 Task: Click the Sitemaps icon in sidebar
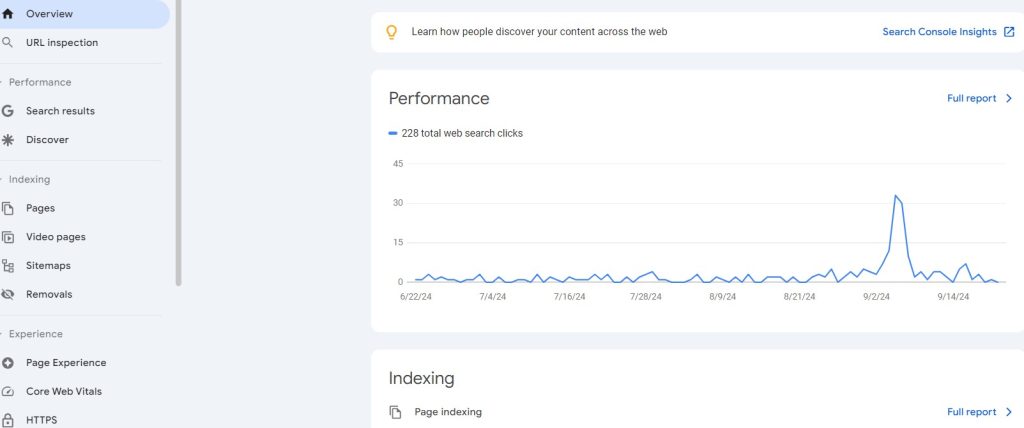(8, 266)
